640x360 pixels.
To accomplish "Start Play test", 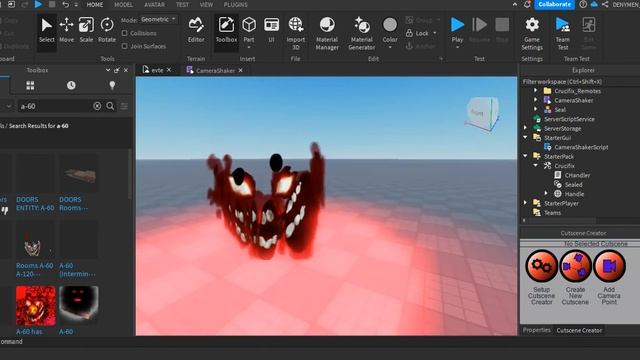I will tap(457, 25).
